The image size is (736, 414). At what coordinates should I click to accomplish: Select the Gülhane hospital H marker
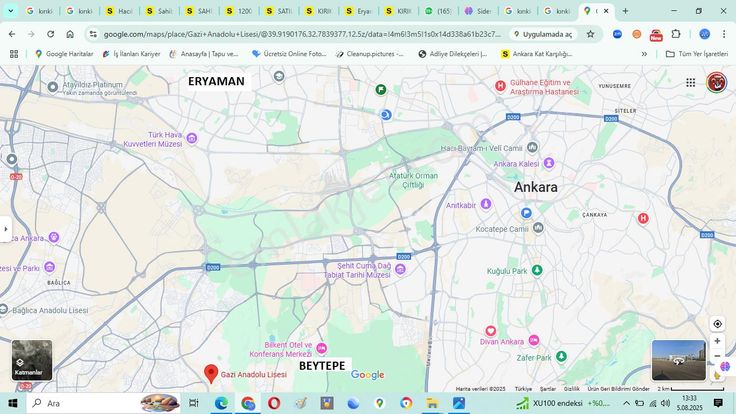[x=500, y=86]
